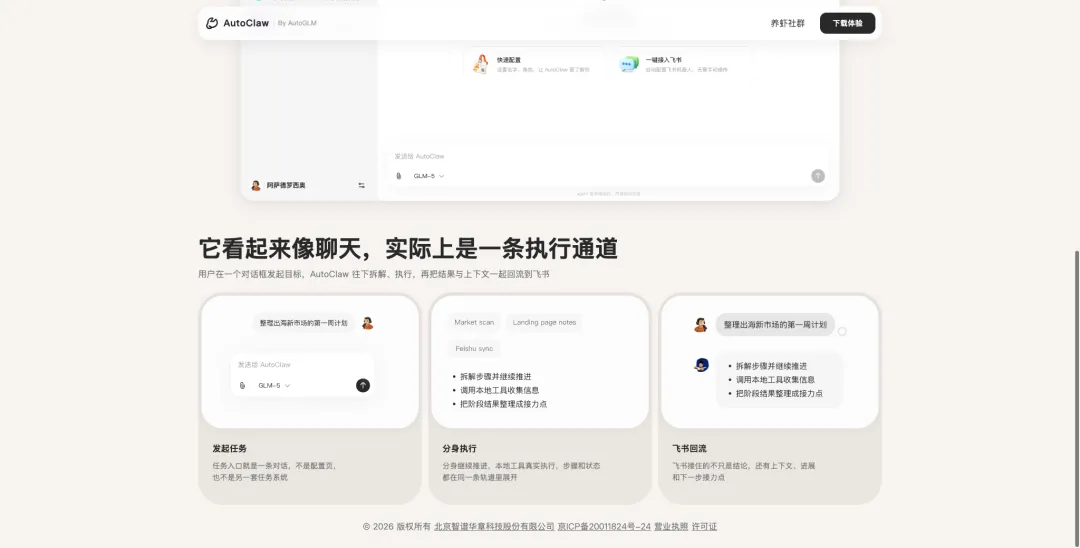The height and width of the screenshot is (548, 1080).
Task: Click 把阶段结果整理成接力点 in 飞书回流 card
Action: (x=779, y=394)
